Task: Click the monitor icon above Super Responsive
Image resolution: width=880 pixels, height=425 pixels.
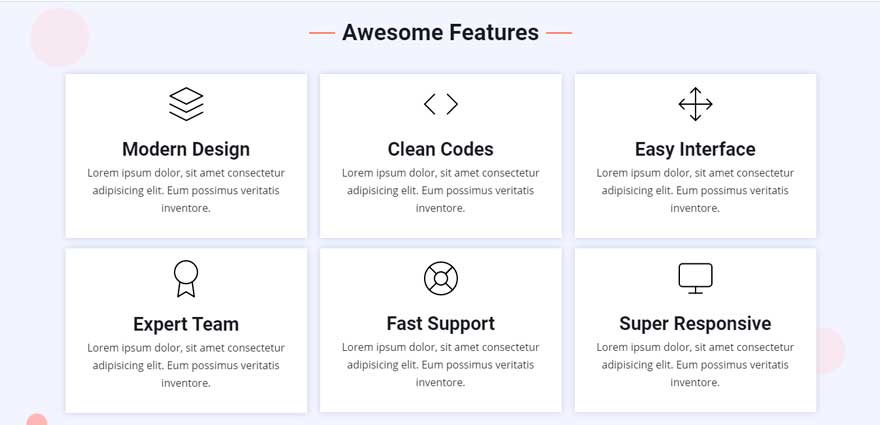Action: point(695,278)
